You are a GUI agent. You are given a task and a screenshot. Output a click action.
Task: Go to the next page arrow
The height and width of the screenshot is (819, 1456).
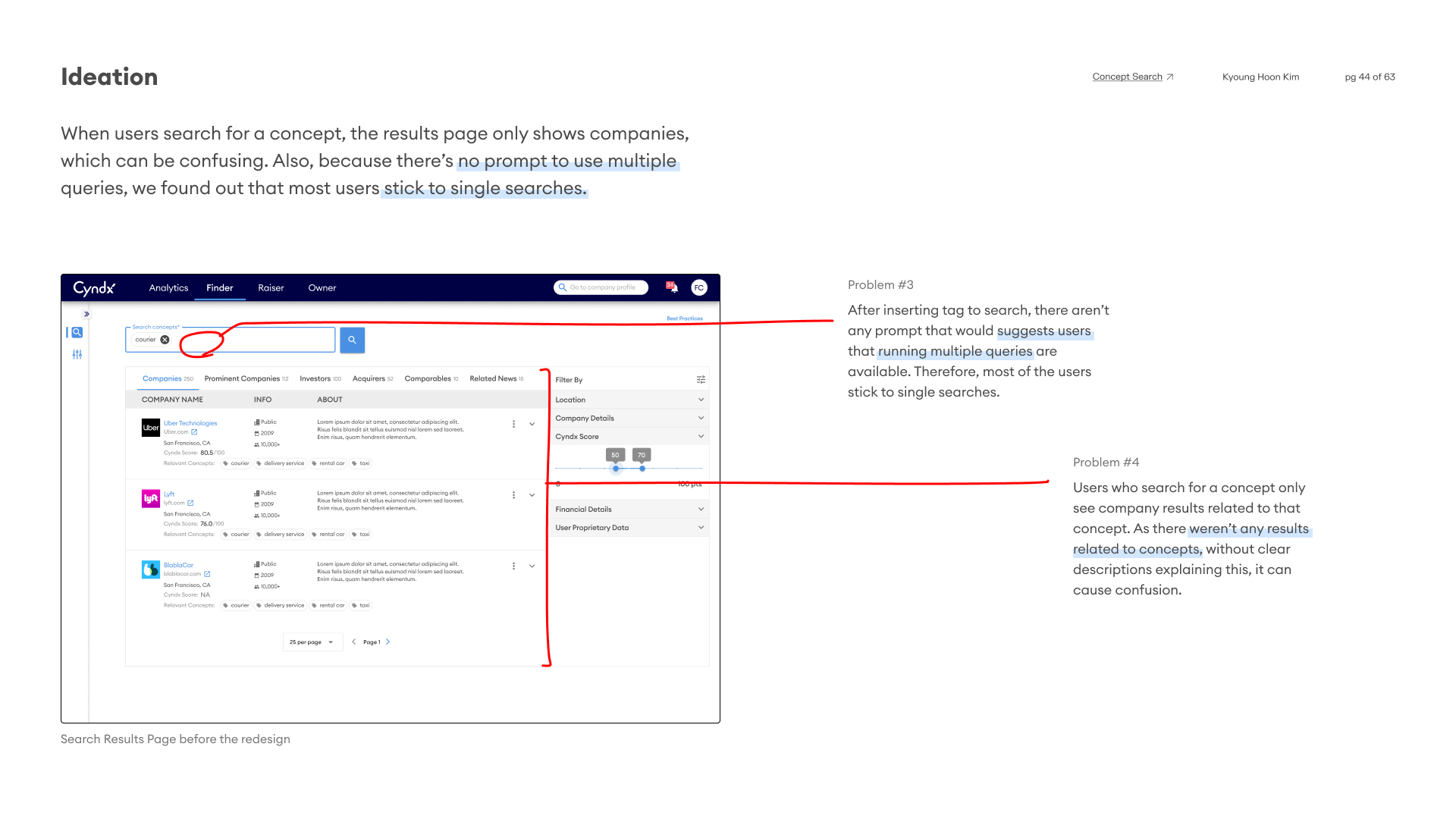pos(388,642)
